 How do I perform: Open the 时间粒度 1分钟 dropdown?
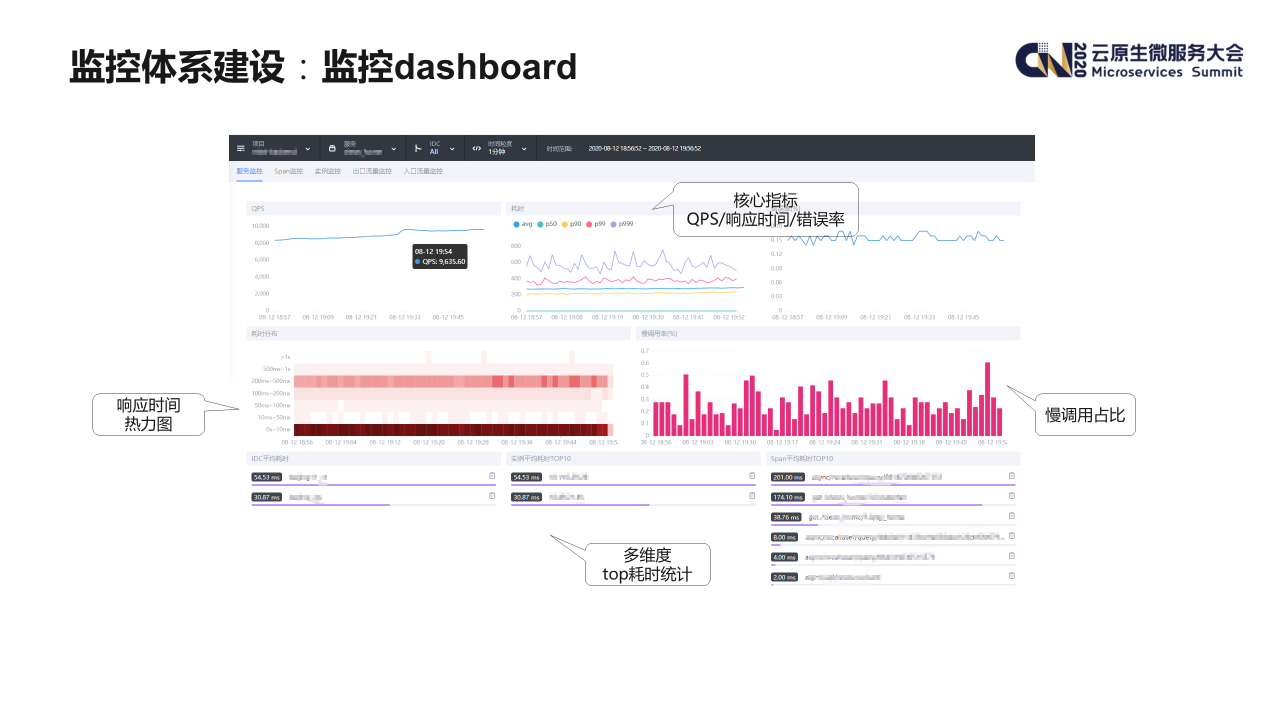point(500,148)
